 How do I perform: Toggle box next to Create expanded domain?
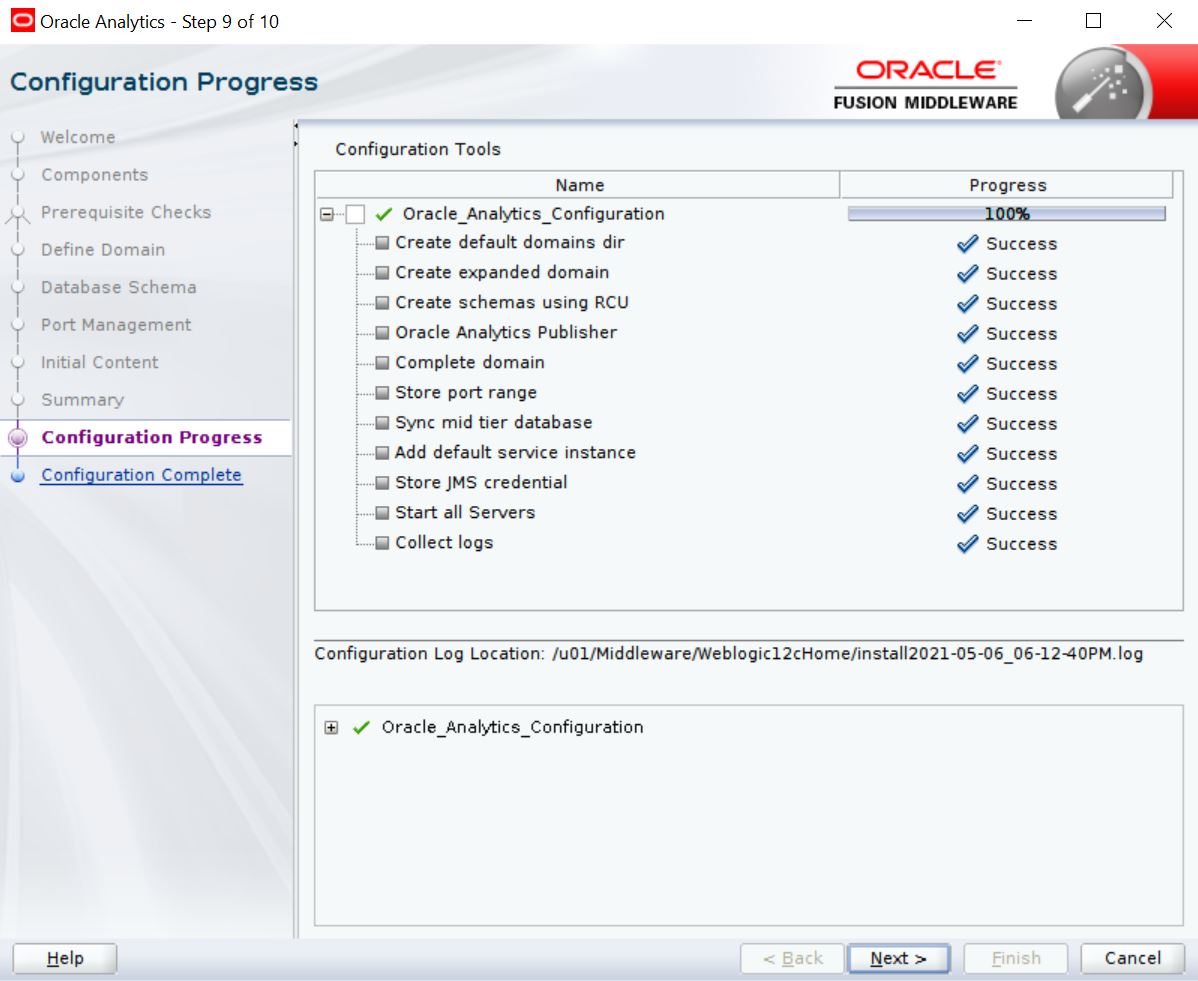tap(382, 273)
